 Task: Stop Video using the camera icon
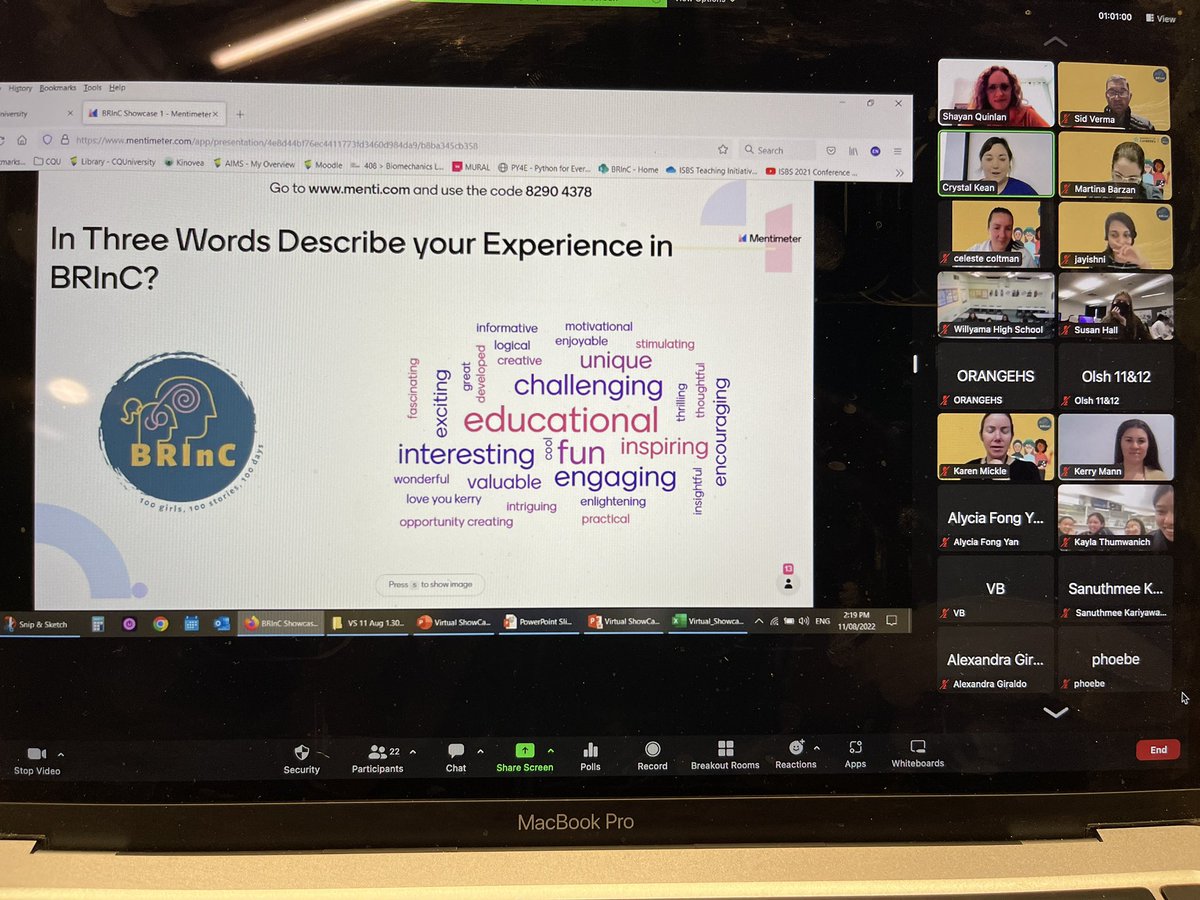(36, 754)
